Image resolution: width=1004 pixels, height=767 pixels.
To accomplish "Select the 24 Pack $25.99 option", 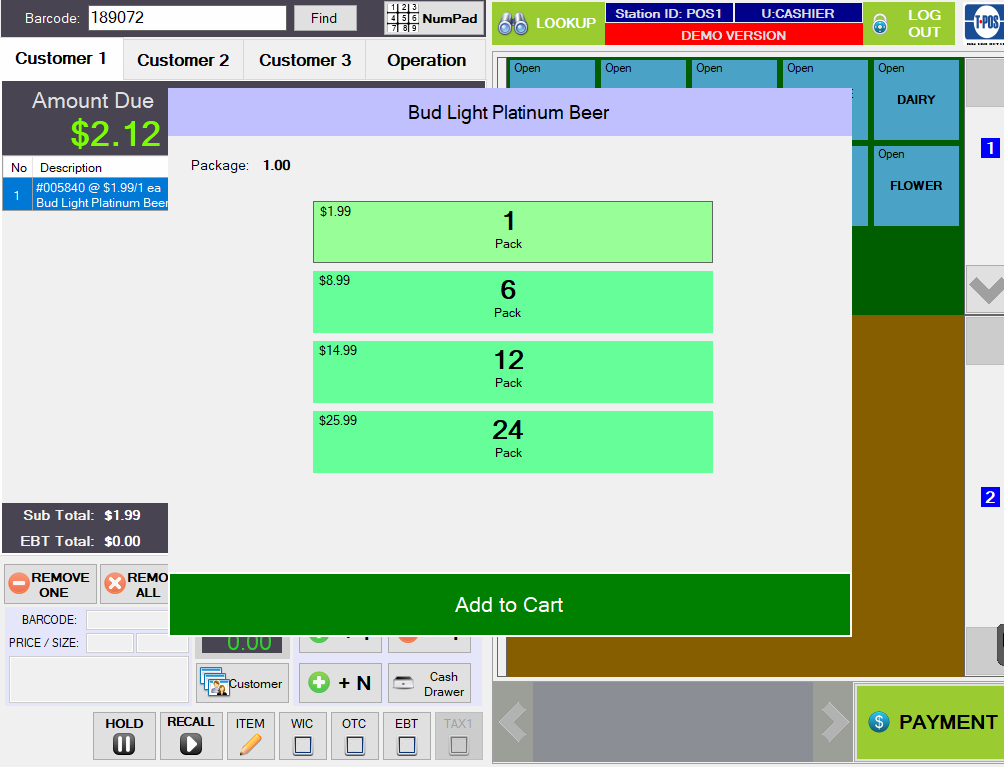I will 512,442.
